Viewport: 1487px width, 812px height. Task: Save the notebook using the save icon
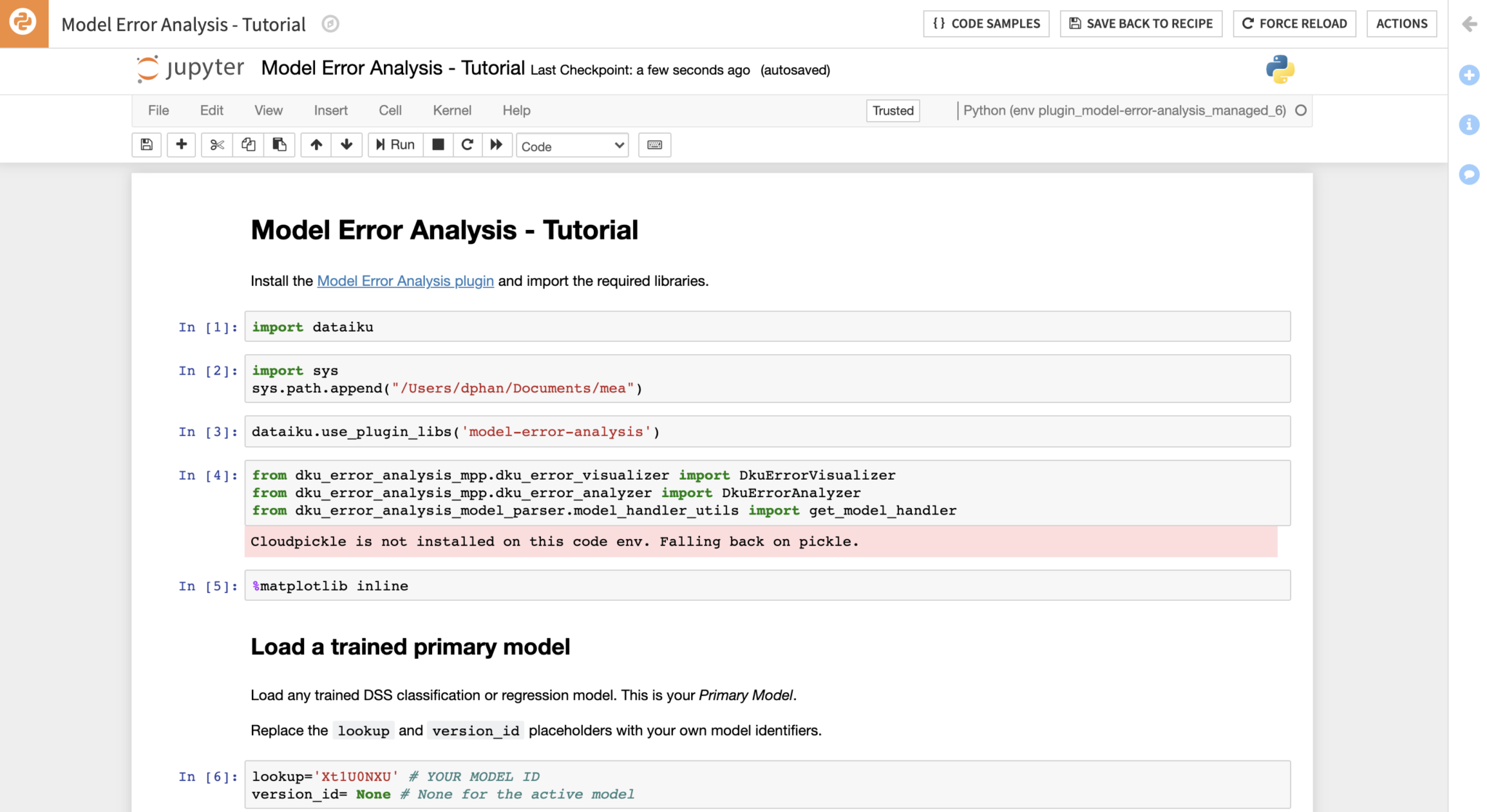click(x=146, y=144)
